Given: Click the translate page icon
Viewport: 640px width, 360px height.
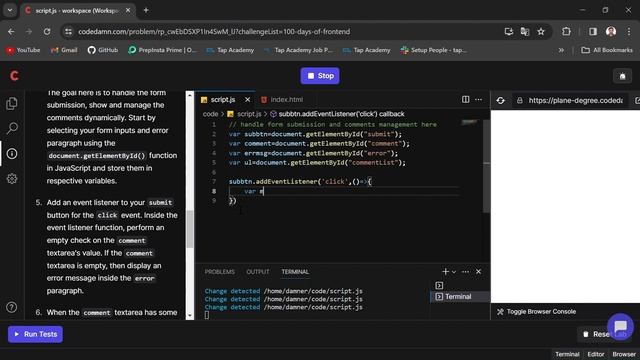Looking at the screenshot, I should click(x=525, y=31).
